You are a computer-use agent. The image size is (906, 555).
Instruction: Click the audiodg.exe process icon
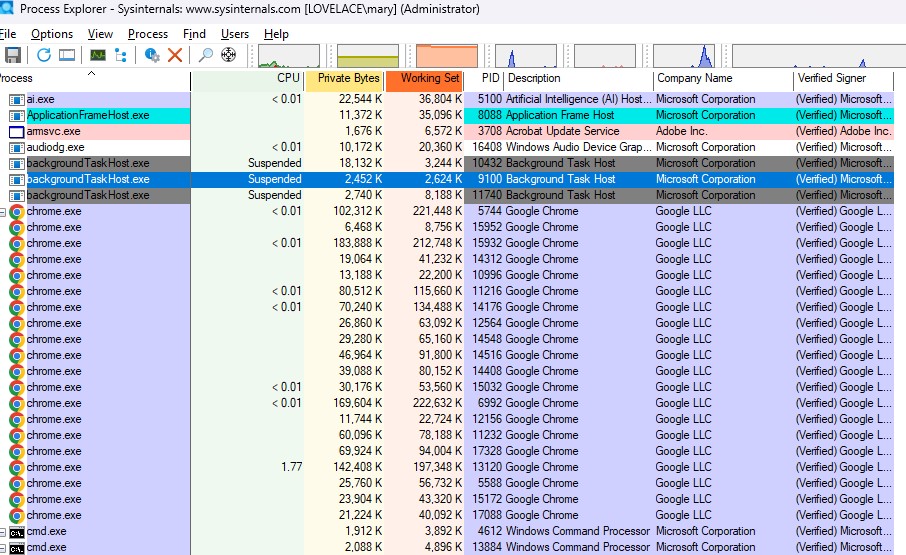point(17,147)
